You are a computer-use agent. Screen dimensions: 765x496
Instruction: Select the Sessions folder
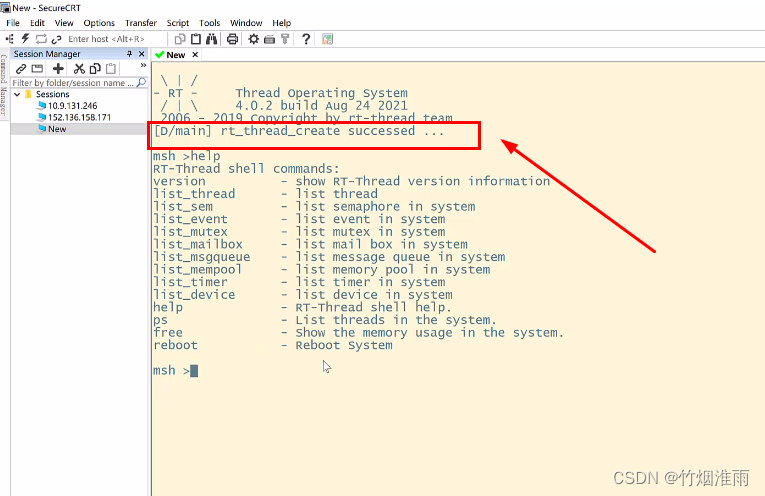click(x=52, y=94)
